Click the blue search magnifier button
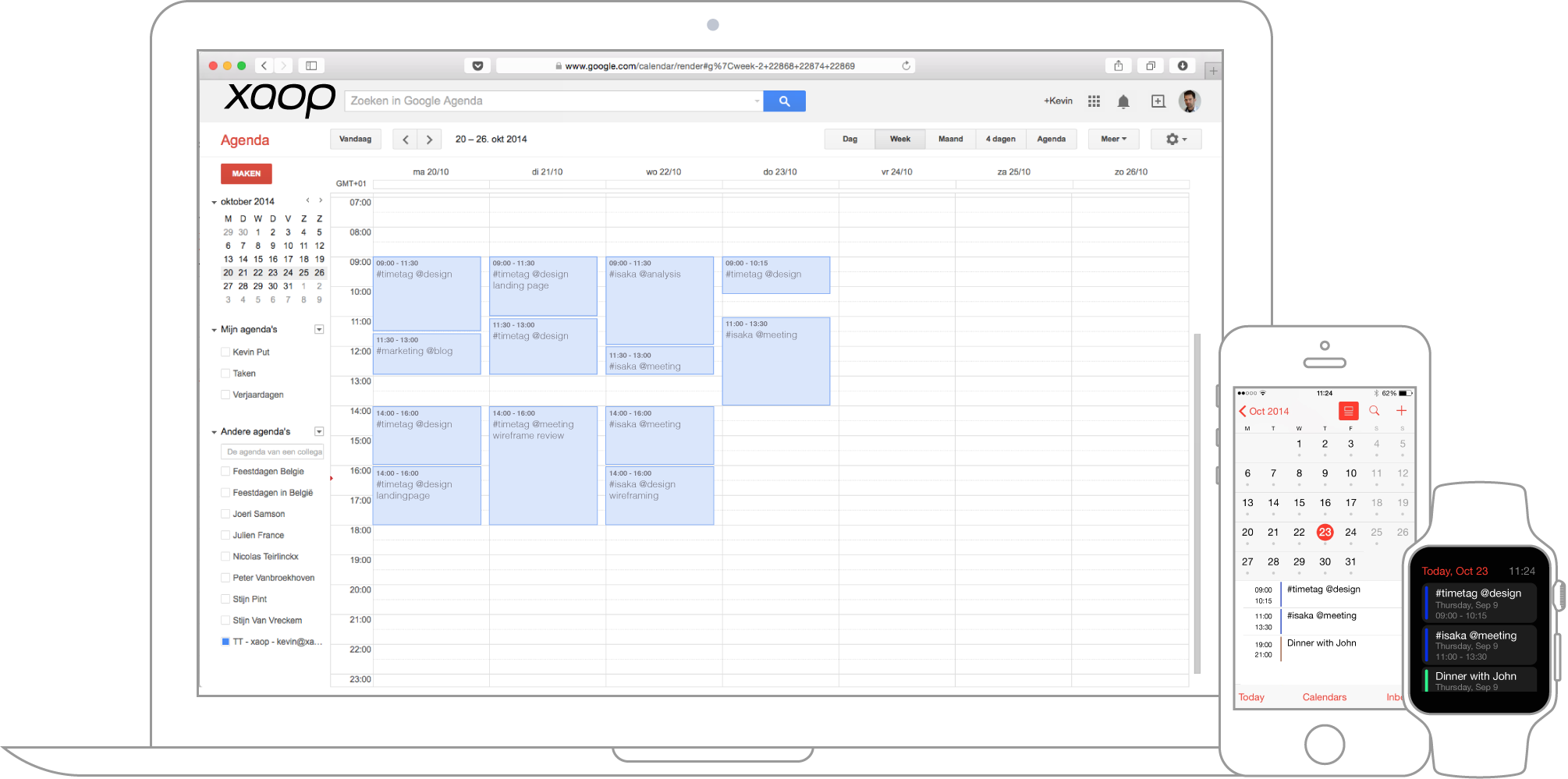1568x779 pixels. pos(784,101)
